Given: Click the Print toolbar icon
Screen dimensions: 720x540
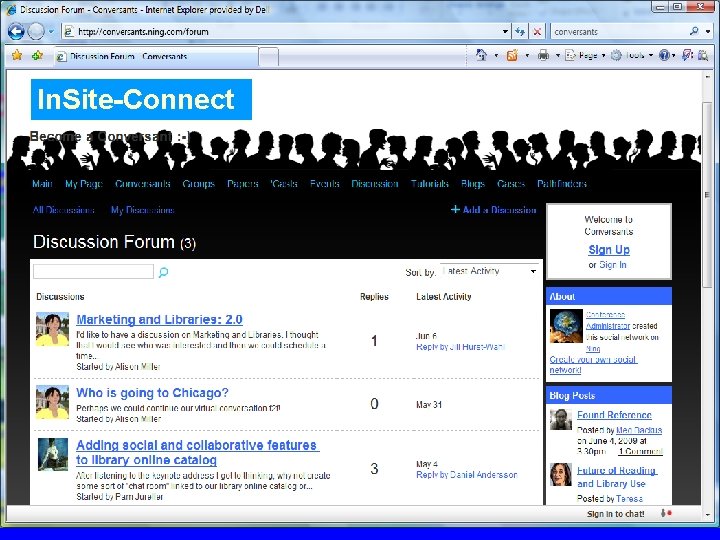Looking at the screenshot, I should point(543,56).
